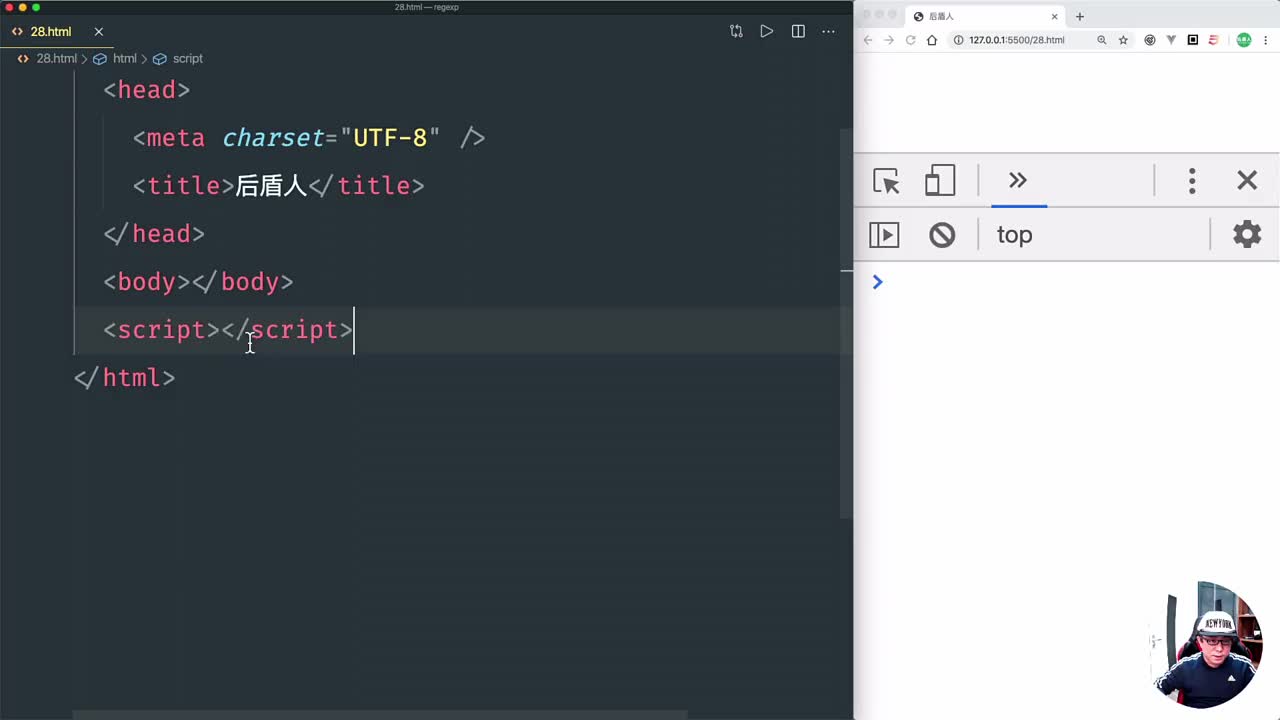This screenshot has height=720, width=1280.
Task: Bookmark the page with the star icon
Action: coord(1123,40)
